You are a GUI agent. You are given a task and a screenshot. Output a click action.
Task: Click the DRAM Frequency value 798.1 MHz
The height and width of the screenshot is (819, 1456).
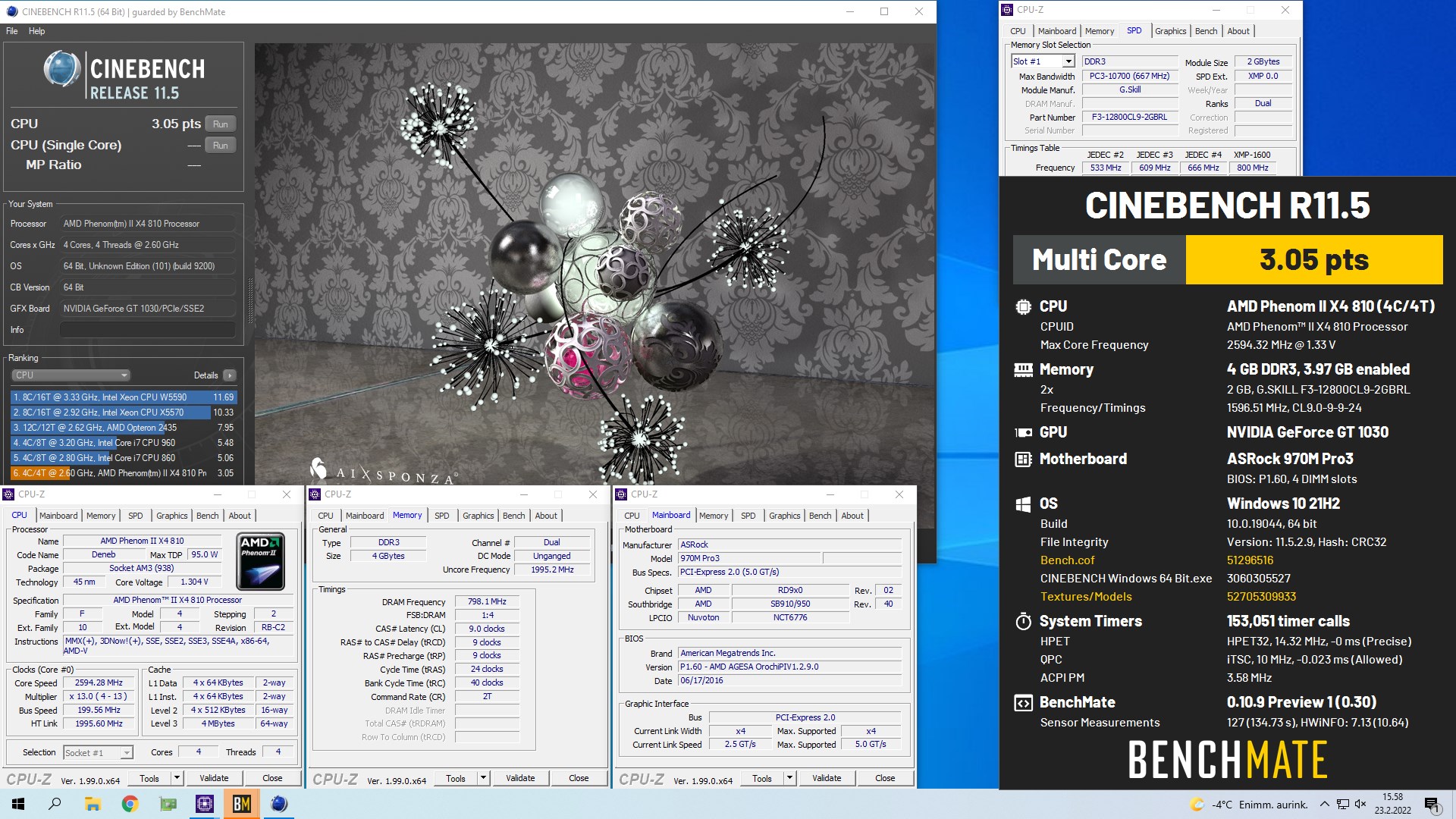[487, 601]
